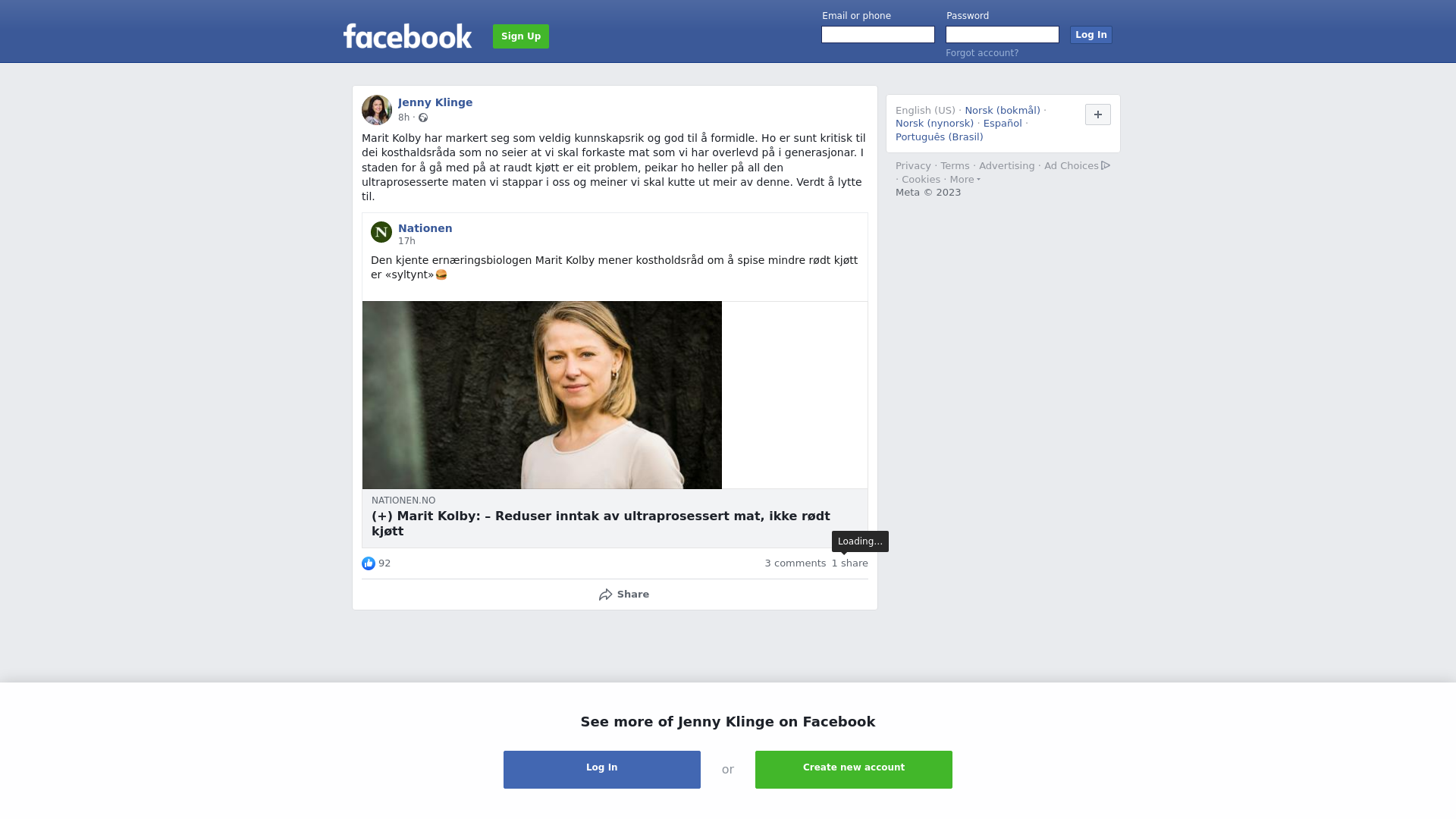Click the Create new account button
1456x819 pixels.
coord(854,770)
